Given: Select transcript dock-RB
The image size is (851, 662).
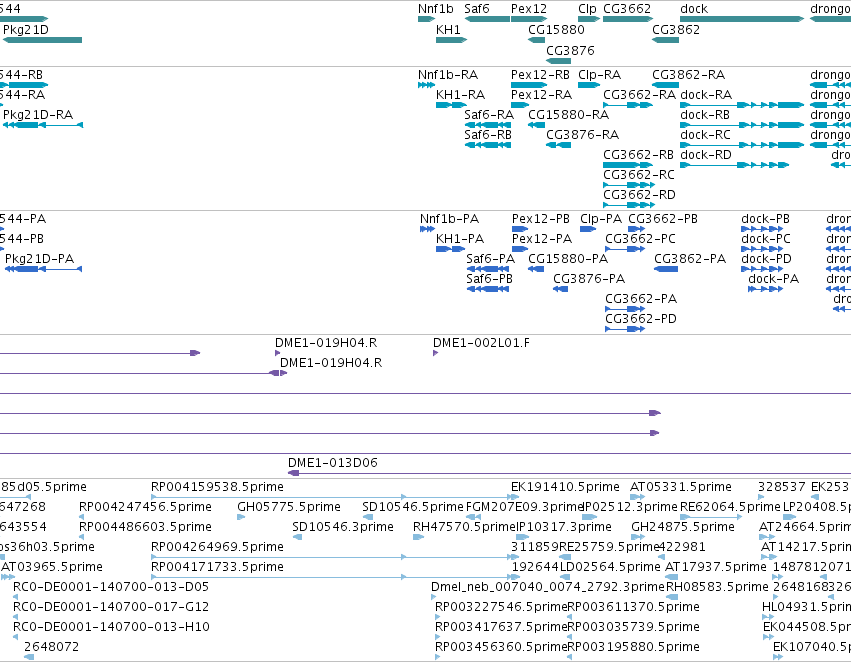Looking at the screenshot, I should tap(742, 125).
